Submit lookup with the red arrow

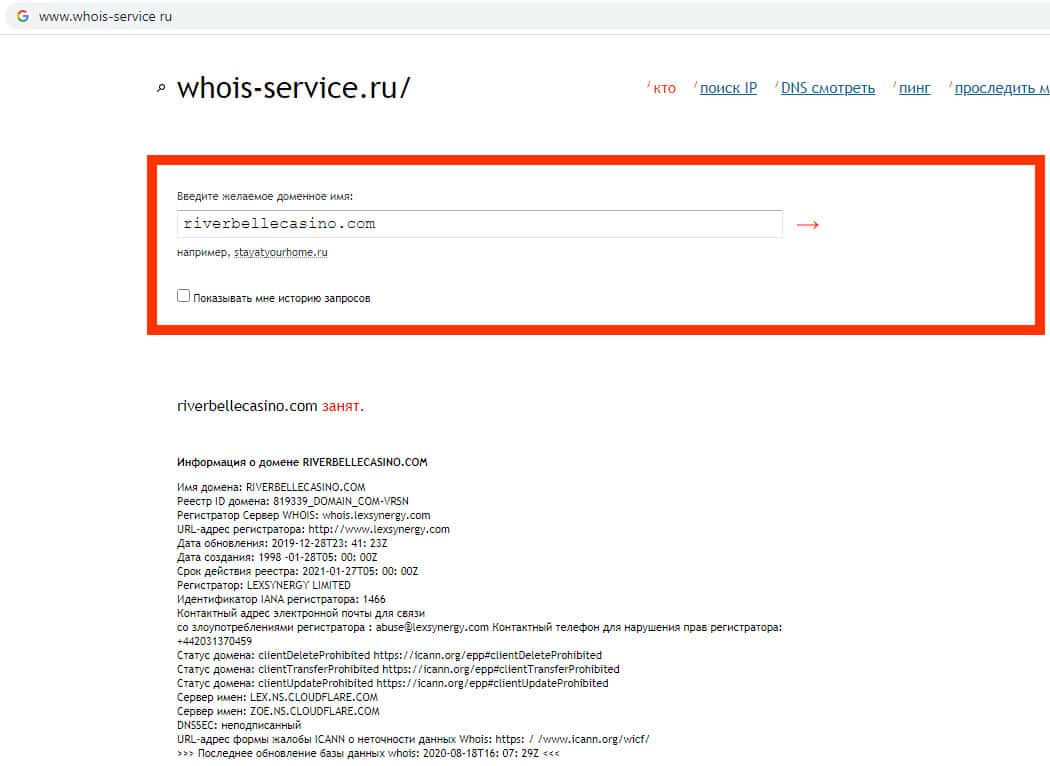pos(808,225)
